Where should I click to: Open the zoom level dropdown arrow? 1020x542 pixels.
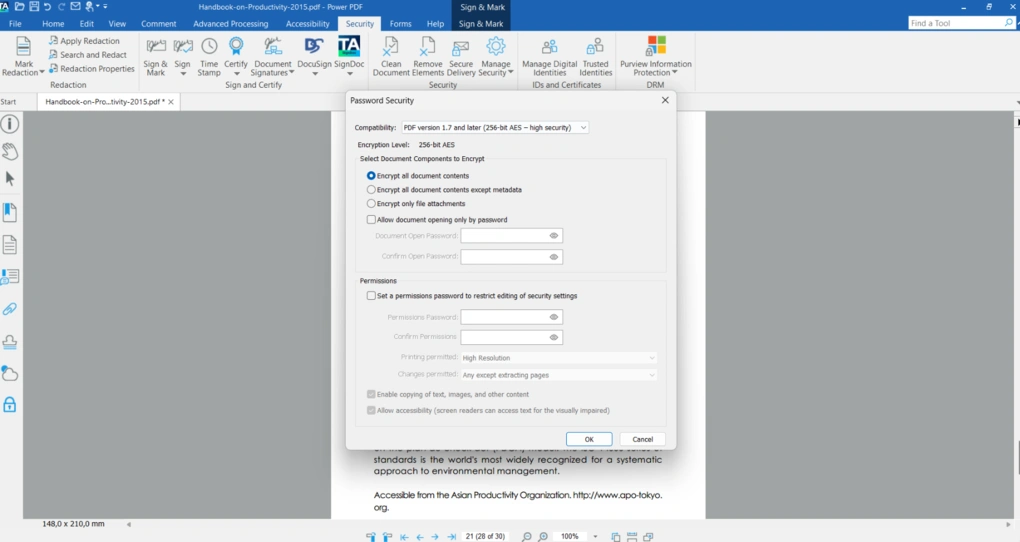click(x=595, y=537)
